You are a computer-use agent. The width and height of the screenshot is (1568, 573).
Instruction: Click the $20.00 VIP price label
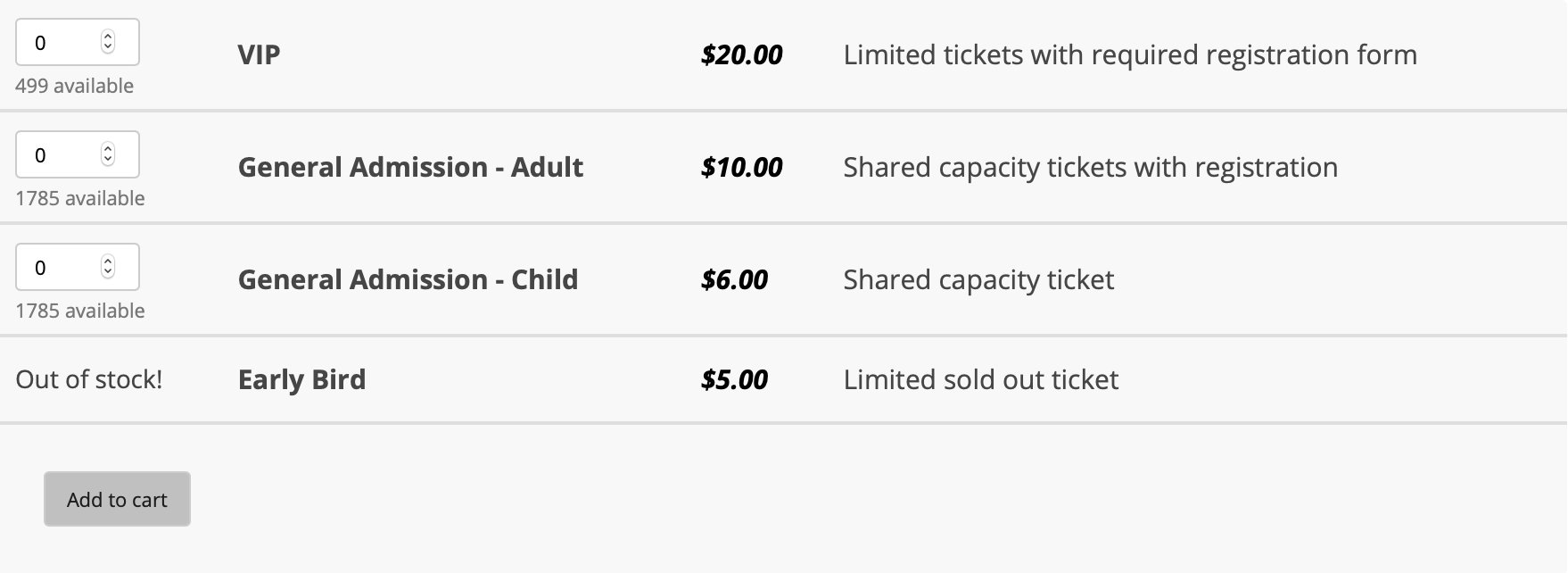click(741, 54)
